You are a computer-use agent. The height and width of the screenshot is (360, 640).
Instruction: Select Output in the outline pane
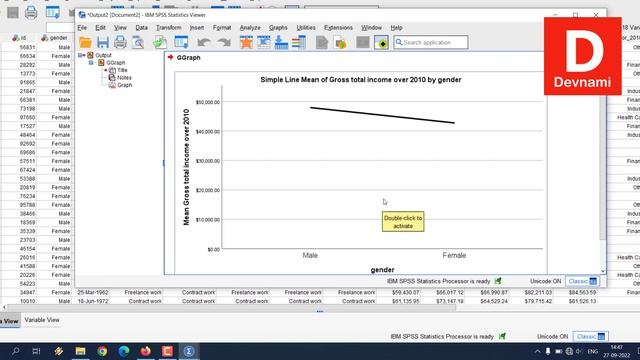pos(103,55)
